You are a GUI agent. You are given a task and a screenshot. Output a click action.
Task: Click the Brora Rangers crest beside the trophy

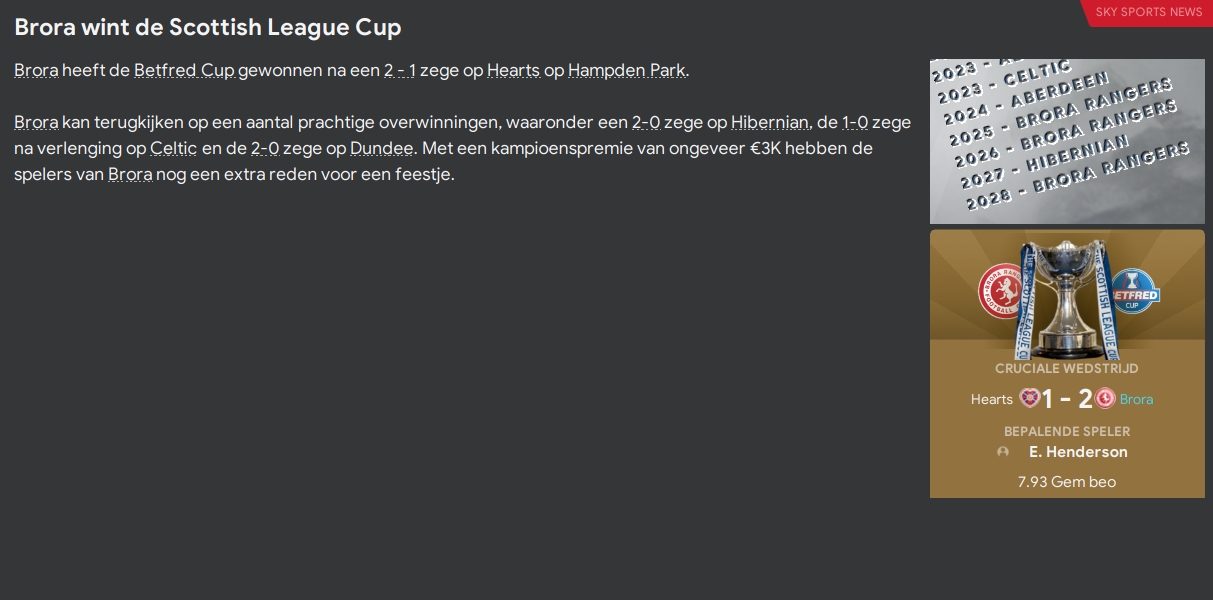tap(1003, 291)
